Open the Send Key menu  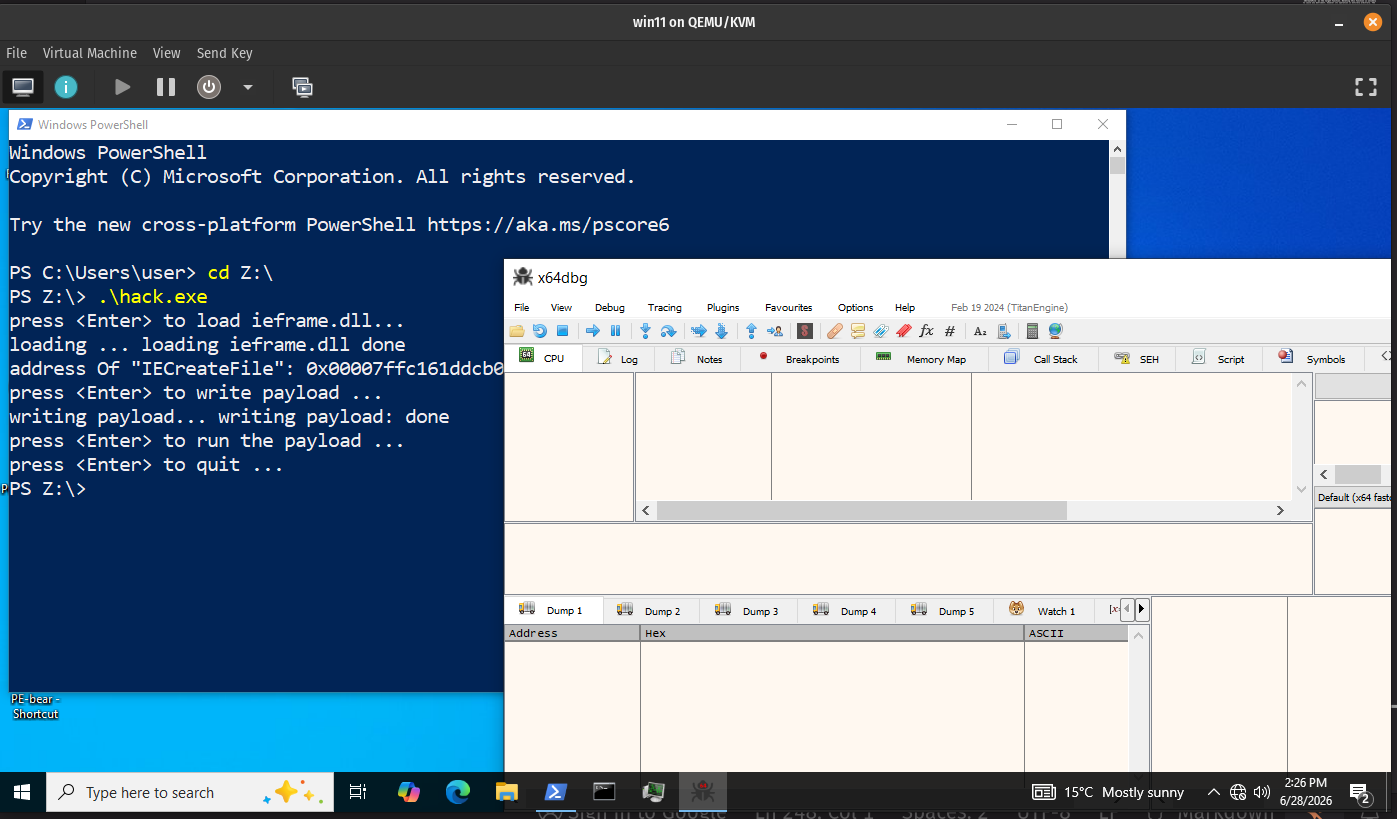click(x=224, y=53)
